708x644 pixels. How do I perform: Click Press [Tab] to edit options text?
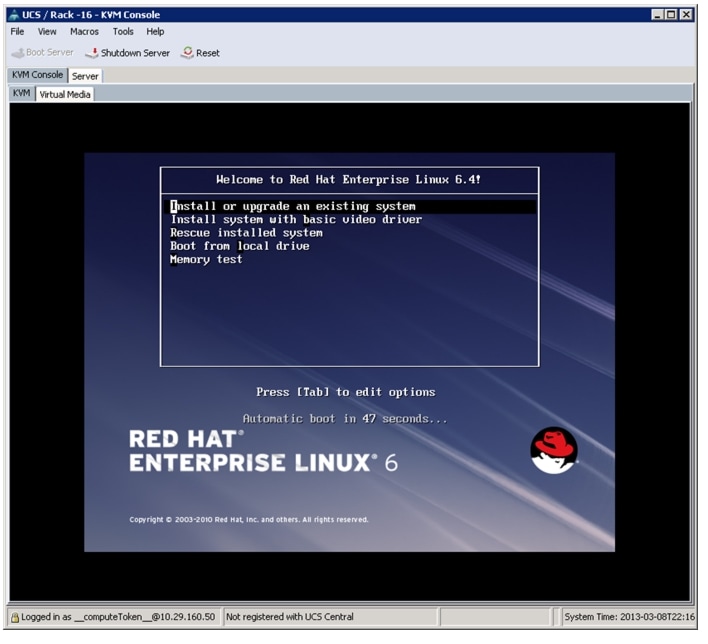(x=346, y=392)
